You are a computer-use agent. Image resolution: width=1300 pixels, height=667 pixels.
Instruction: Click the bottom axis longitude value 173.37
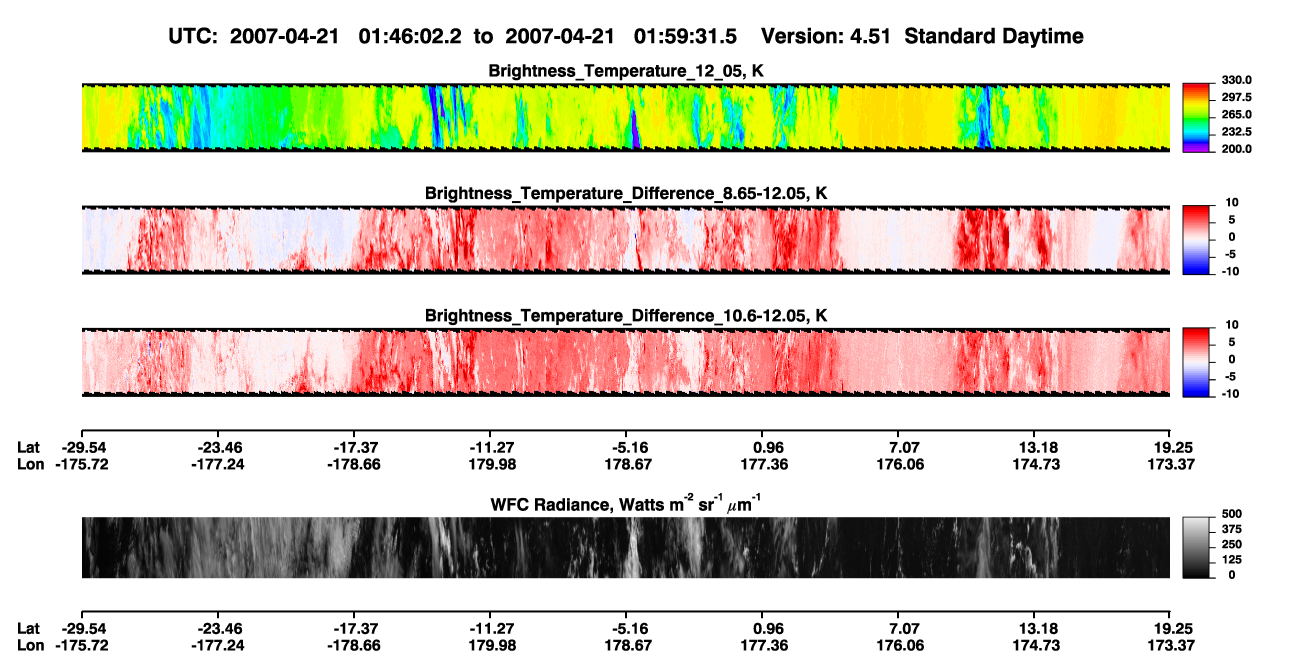pyautogui.click(x=1172, y=646)
